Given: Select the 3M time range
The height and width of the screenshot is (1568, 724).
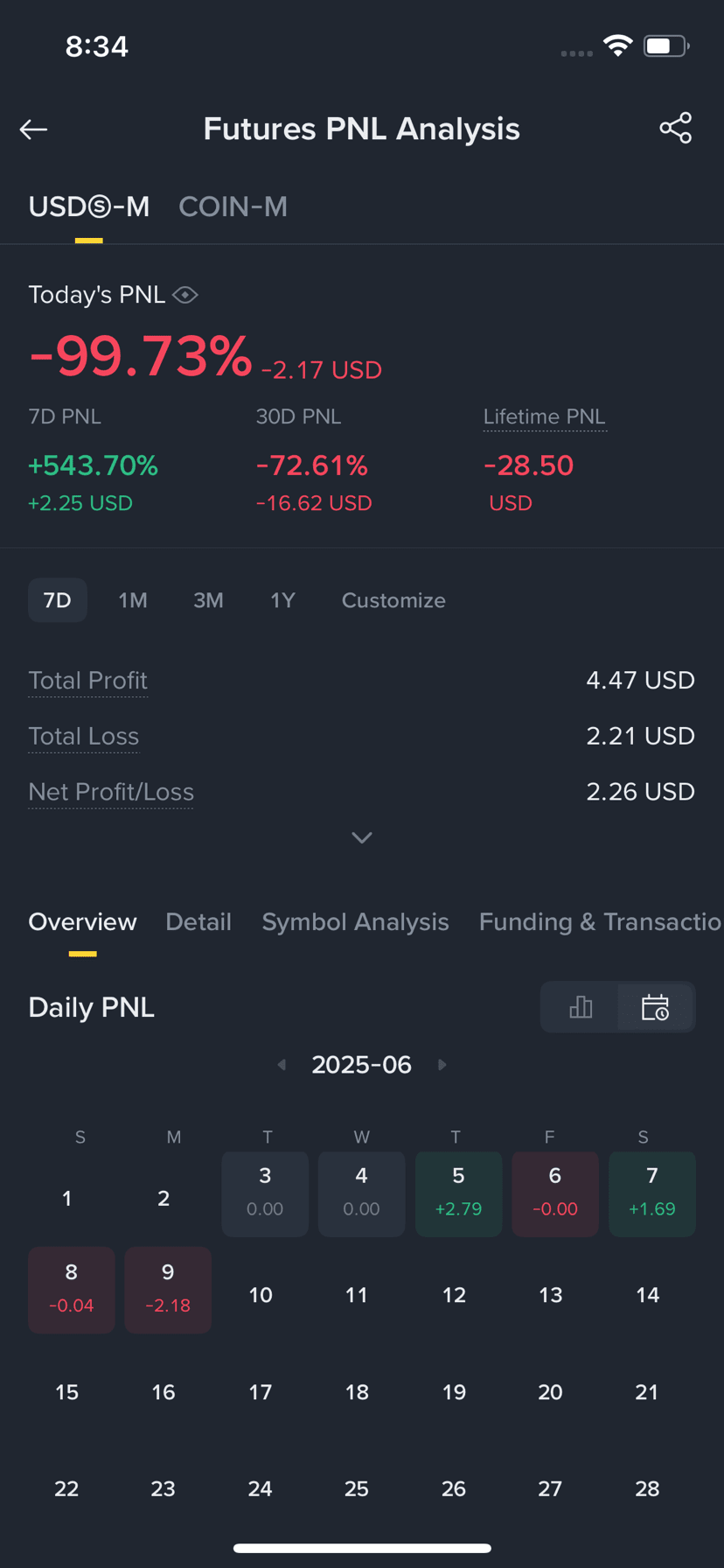Looking at the screenshot, I should (x=208, y=600).
